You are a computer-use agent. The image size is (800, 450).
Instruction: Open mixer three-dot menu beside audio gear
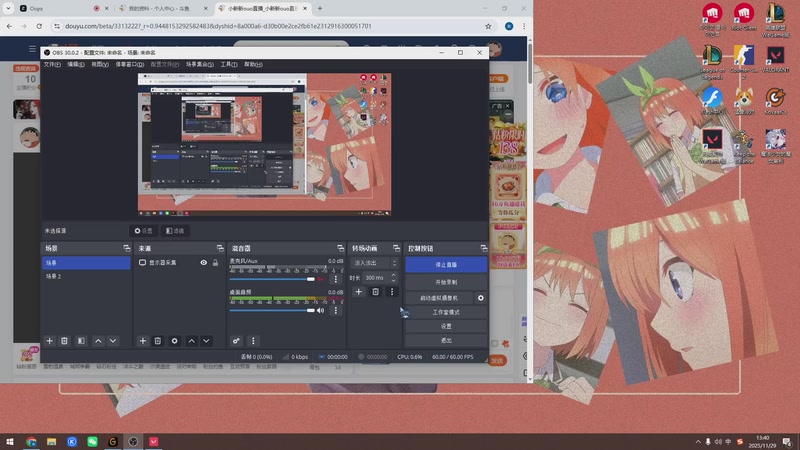click(x=253, y=341)
